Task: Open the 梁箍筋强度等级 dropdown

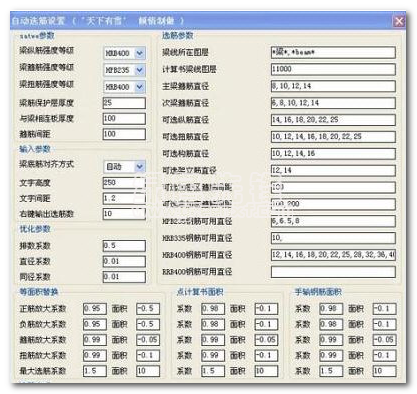Action: 140,70
